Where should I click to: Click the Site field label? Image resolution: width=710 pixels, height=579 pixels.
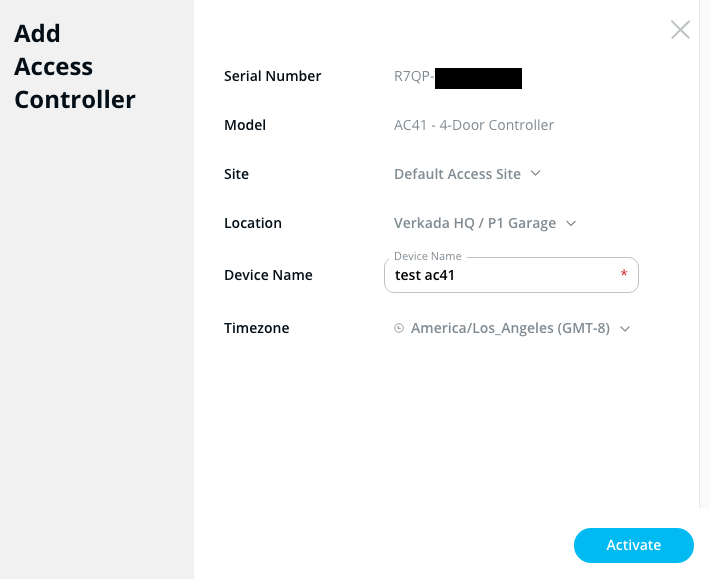point(236,174)
